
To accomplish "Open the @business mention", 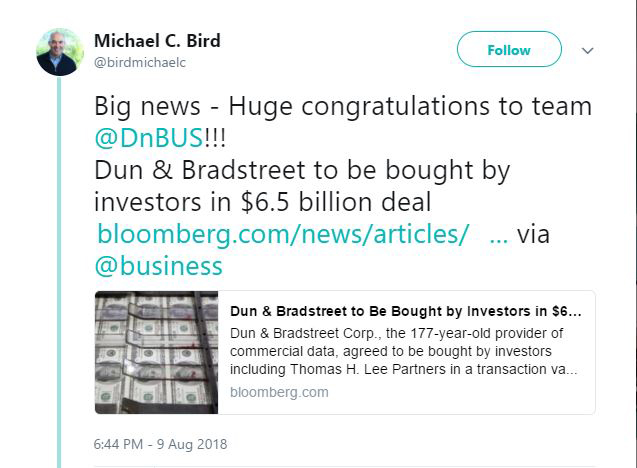I will point(158,266).
